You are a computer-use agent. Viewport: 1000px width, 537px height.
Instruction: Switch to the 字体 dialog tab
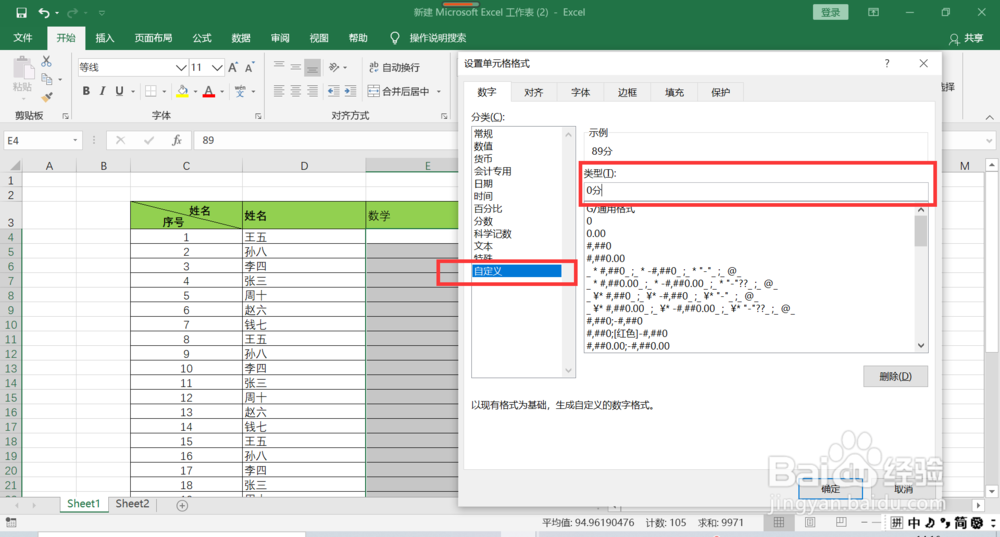580,92
